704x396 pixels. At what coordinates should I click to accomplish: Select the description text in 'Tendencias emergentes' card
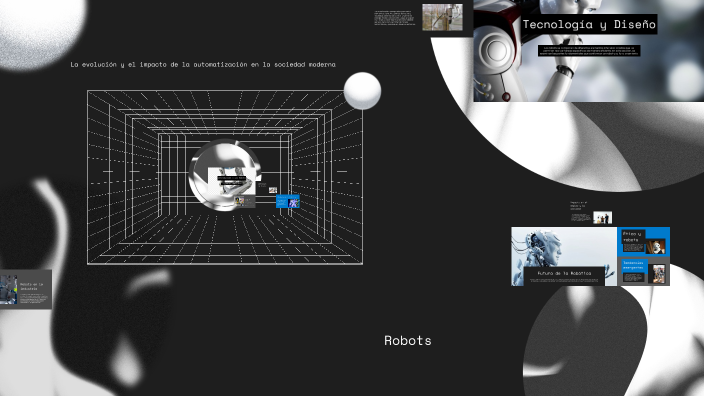point(634,277)
